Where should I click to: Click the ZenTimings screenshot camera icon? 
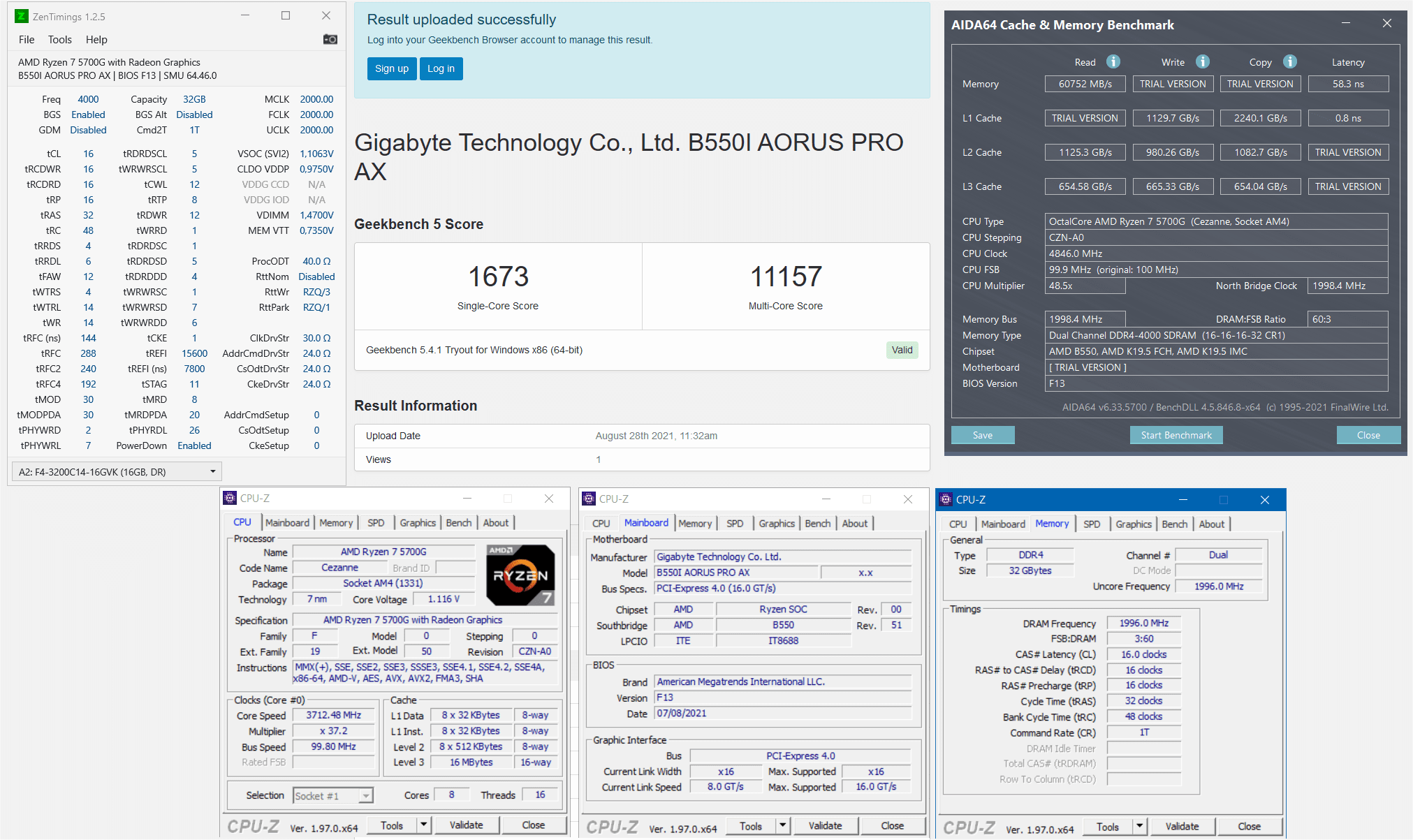[x=330, y=39]
